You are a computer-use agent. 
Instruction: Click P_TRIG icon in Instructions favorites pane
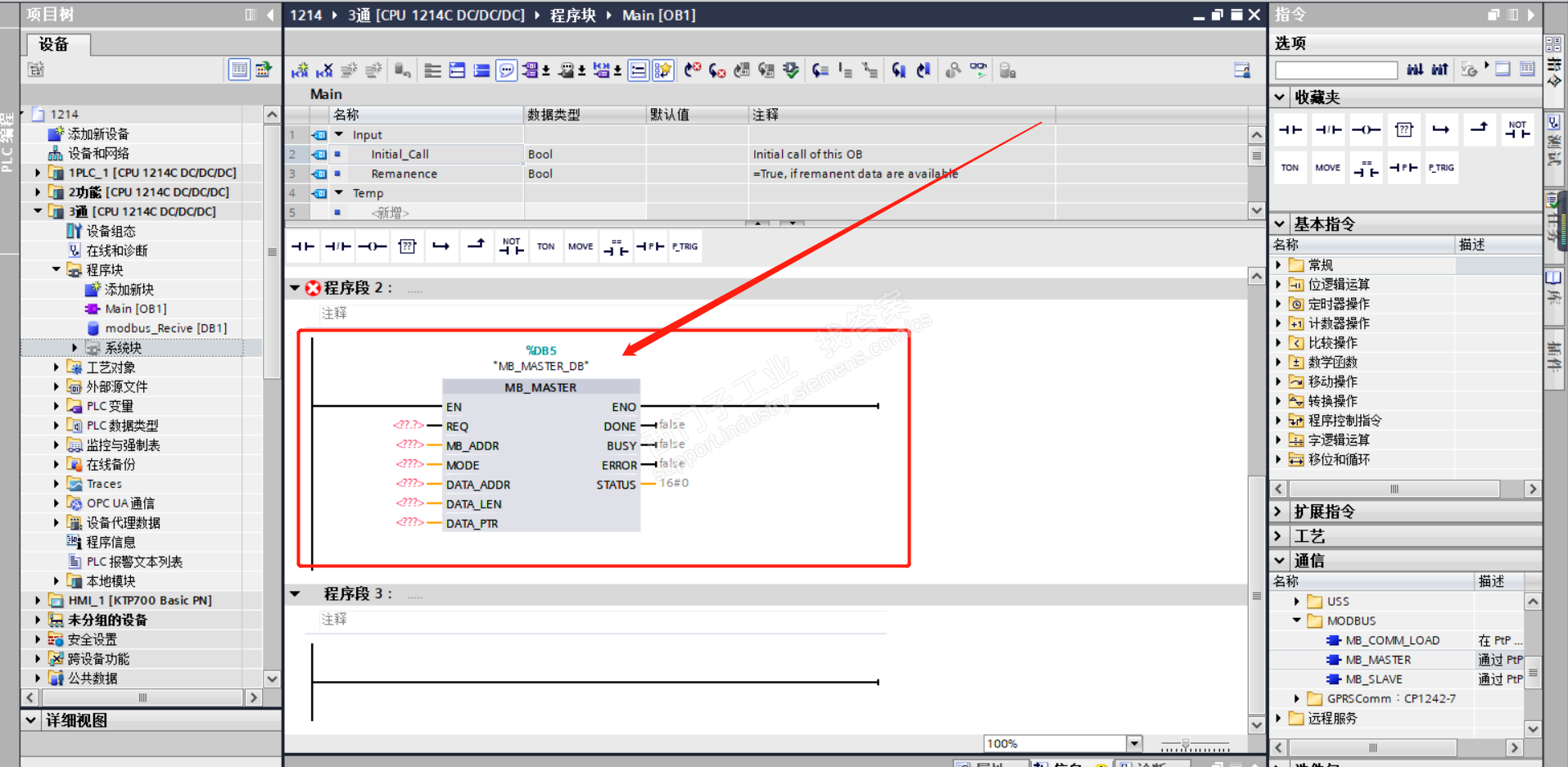(x=1441, y=168)
